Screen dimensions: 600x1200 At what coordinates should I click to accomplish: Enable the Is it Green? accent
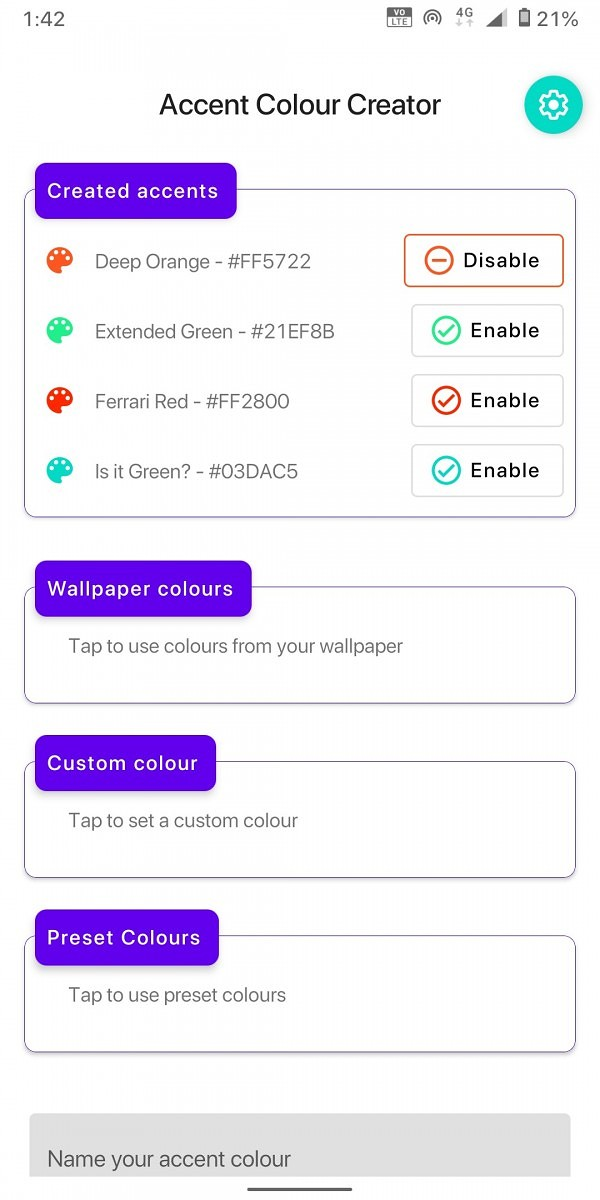click(487, 470)
